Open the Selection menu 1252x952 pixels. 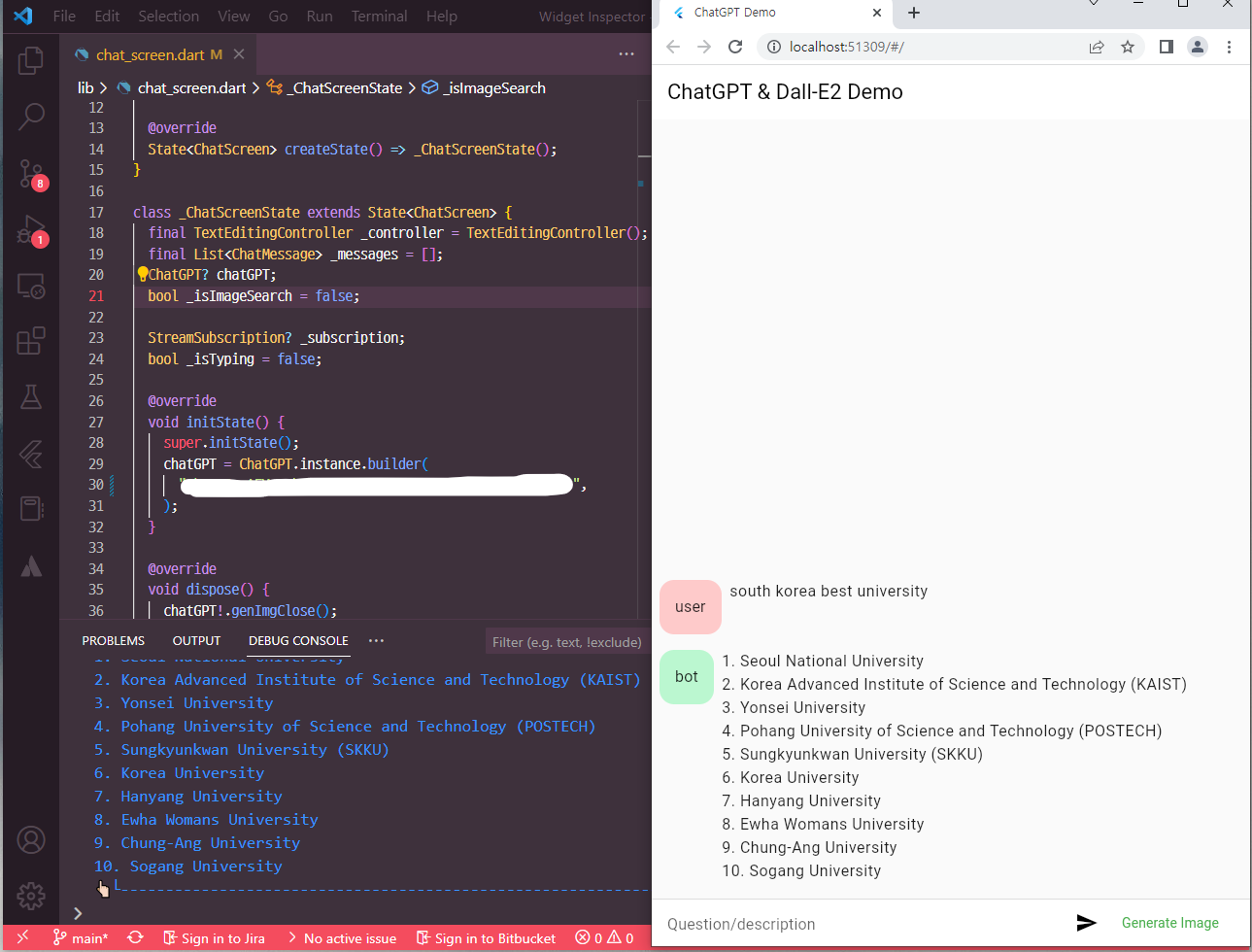click(168, 17)
